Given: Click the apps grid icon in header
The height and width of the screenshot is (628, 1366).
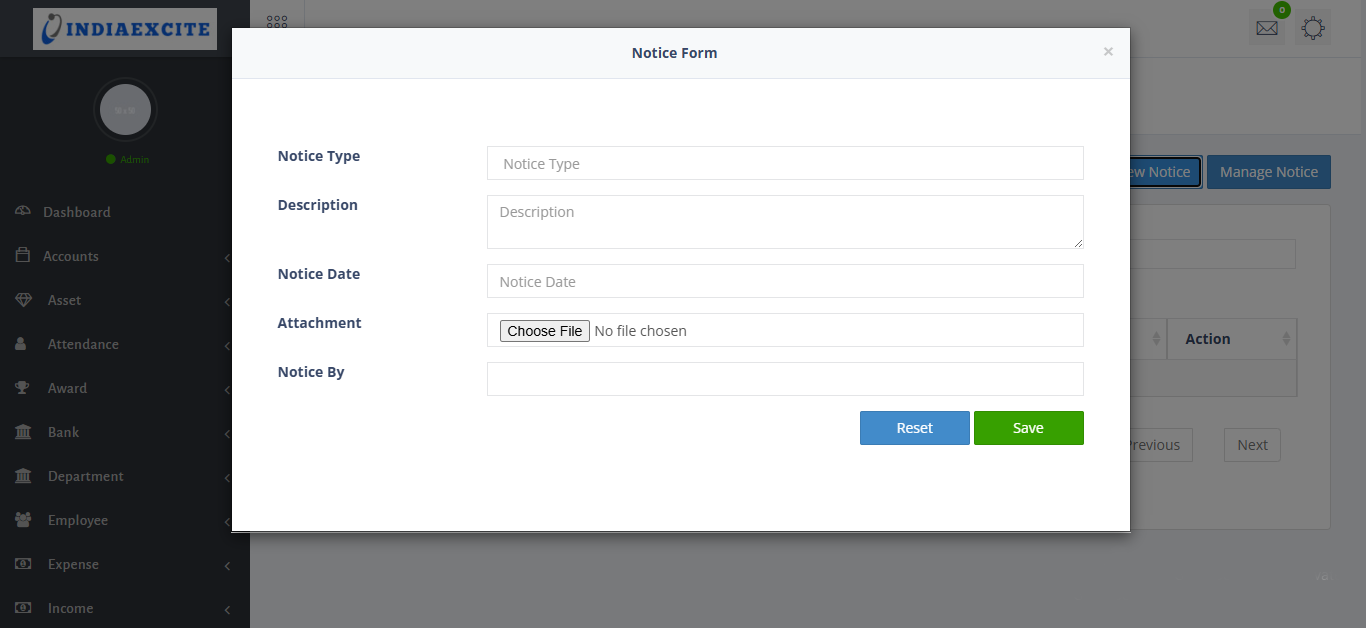Looking at the screenshot, I should (277, 22).
